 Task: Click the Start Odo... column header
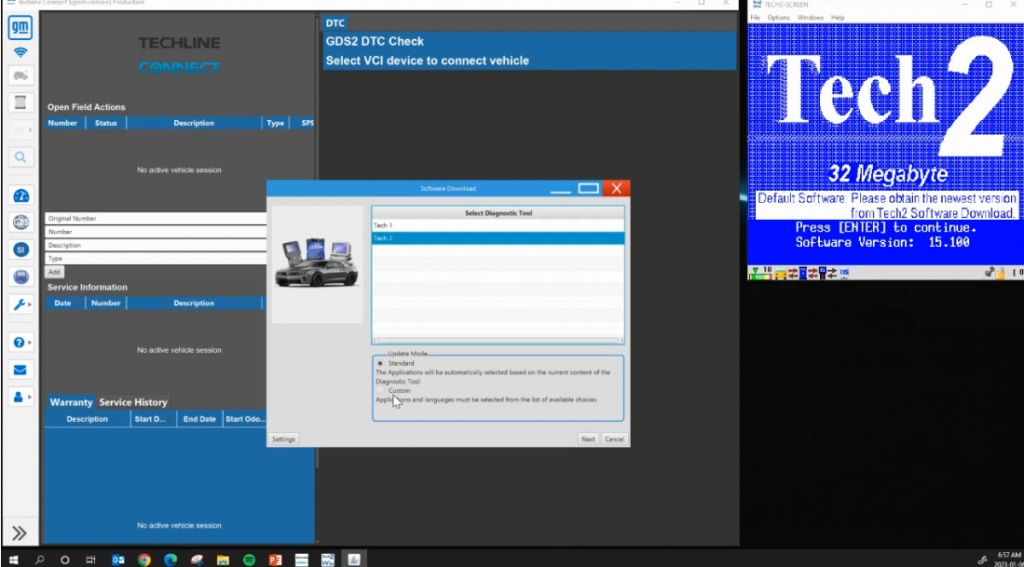click(x=246, y=419)
